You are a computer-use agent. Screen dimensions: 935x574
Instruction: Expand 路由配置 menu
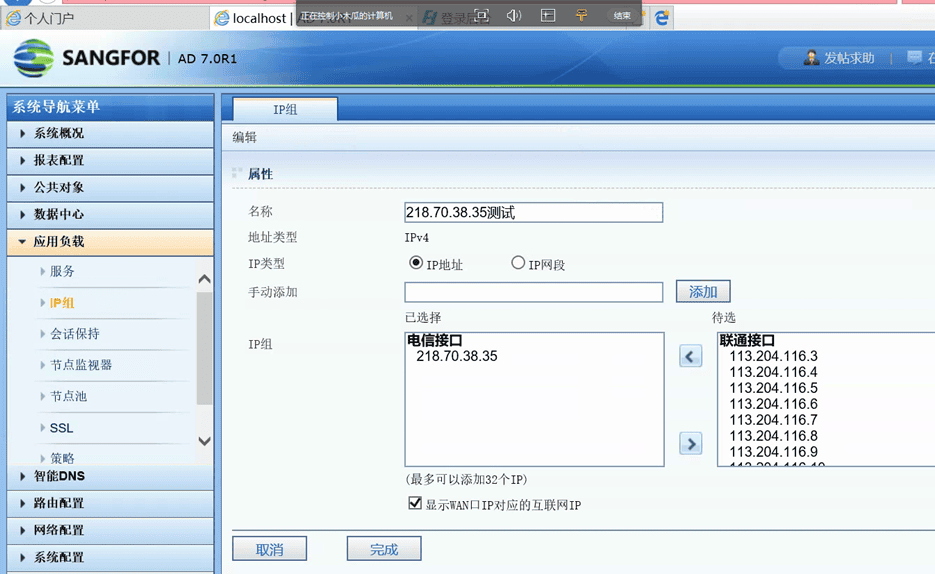[x=110, y=503]
